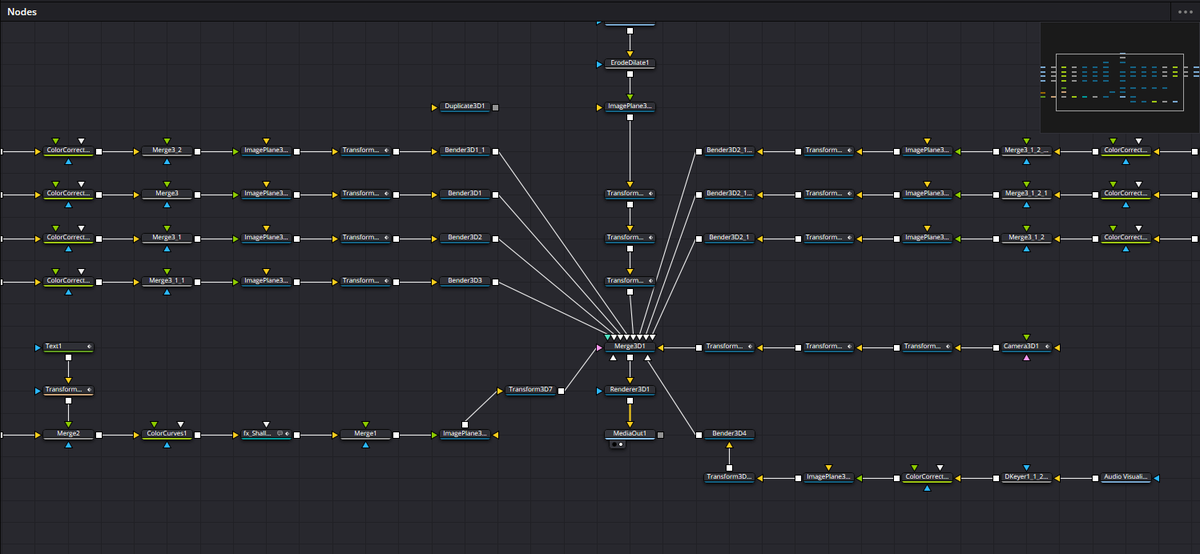Select the DKeyer1_1_2 node
The image size is (1200, 554).
coord(1027,478)
